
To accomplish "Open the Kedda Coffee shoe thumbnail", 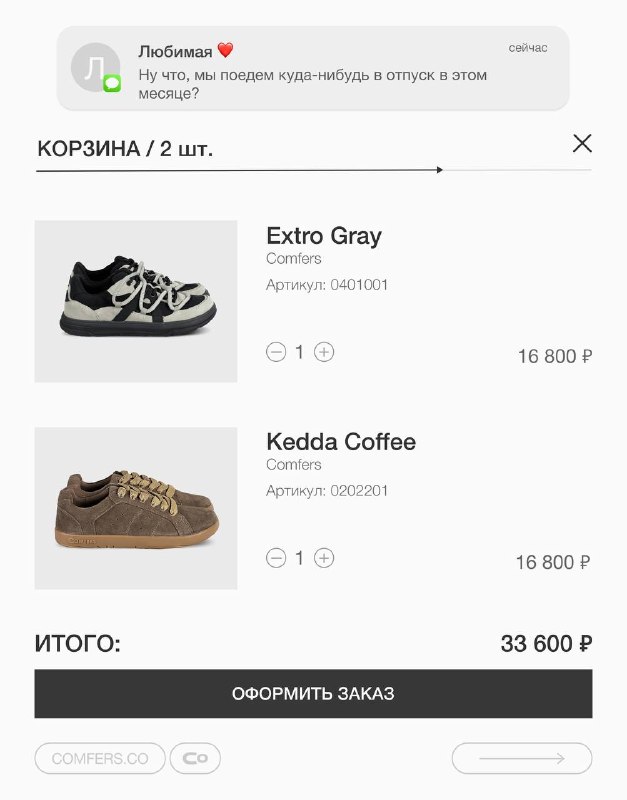I will [136, 508].
